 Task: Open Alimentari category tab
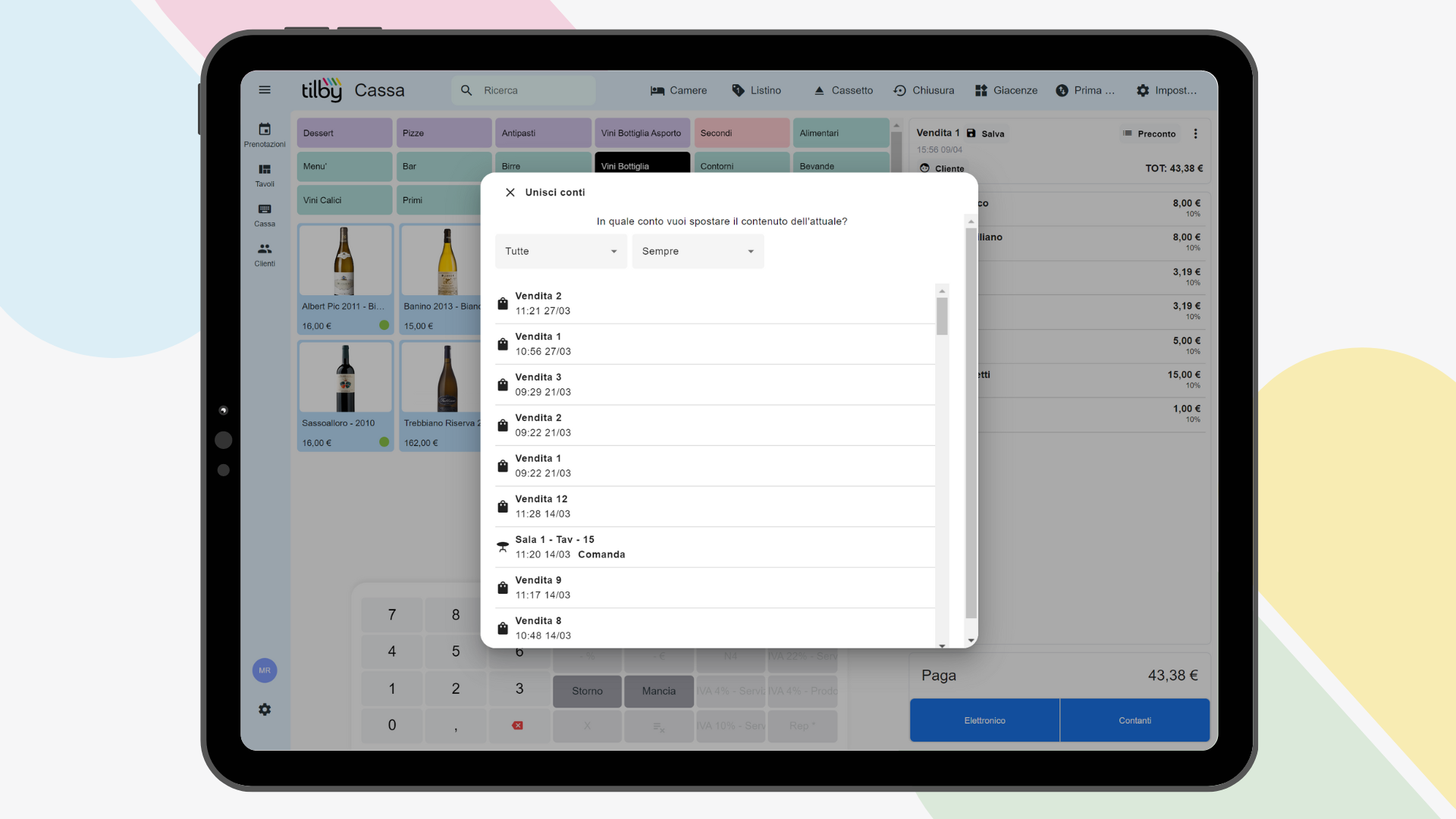[x=841, y=133]
